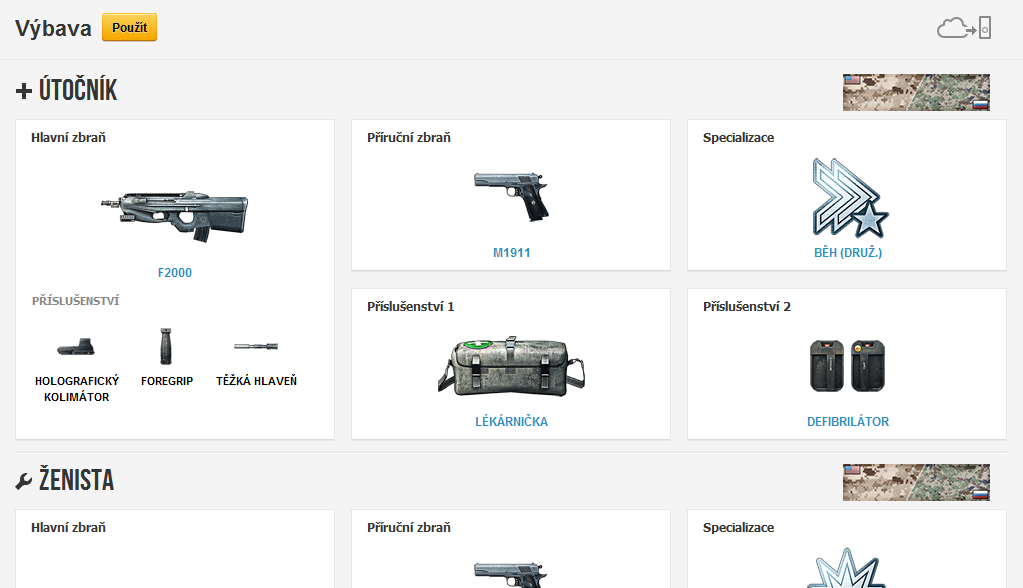Click the defibrillator paddles image

coord(847,365)
